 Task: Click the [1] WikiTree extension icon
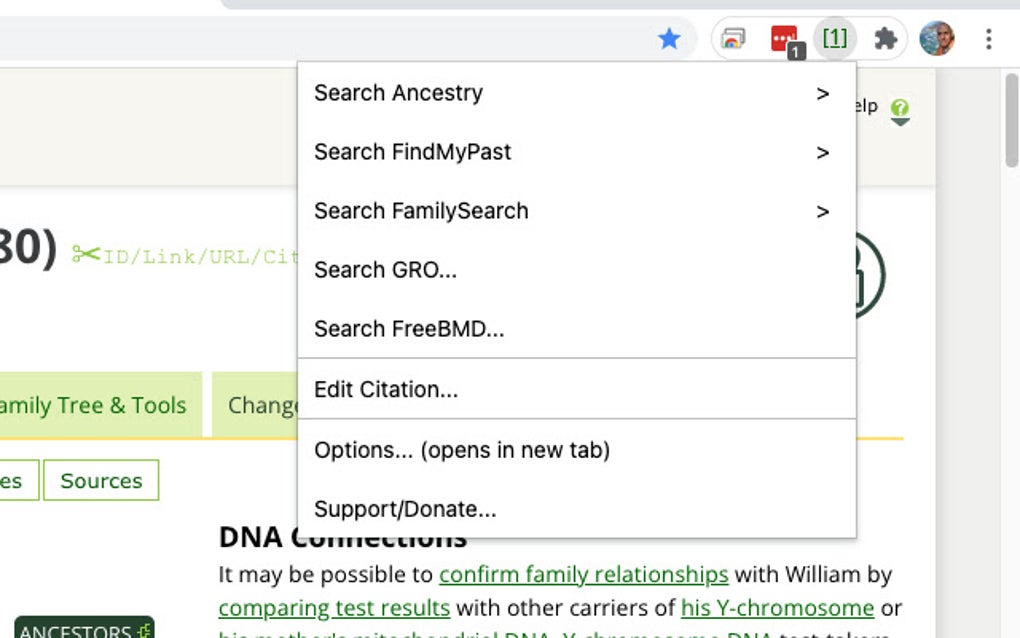(835, 38)
